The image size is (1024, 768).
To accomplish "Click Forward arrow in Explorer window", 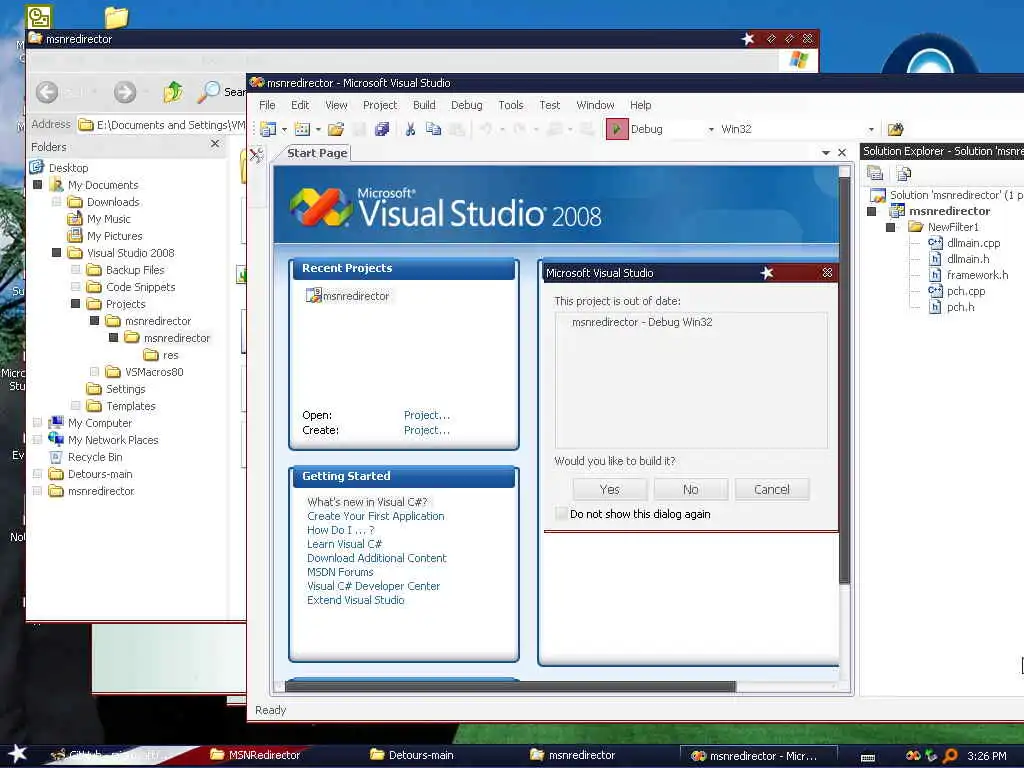I will pyautogui.click(x=125, y=92).
